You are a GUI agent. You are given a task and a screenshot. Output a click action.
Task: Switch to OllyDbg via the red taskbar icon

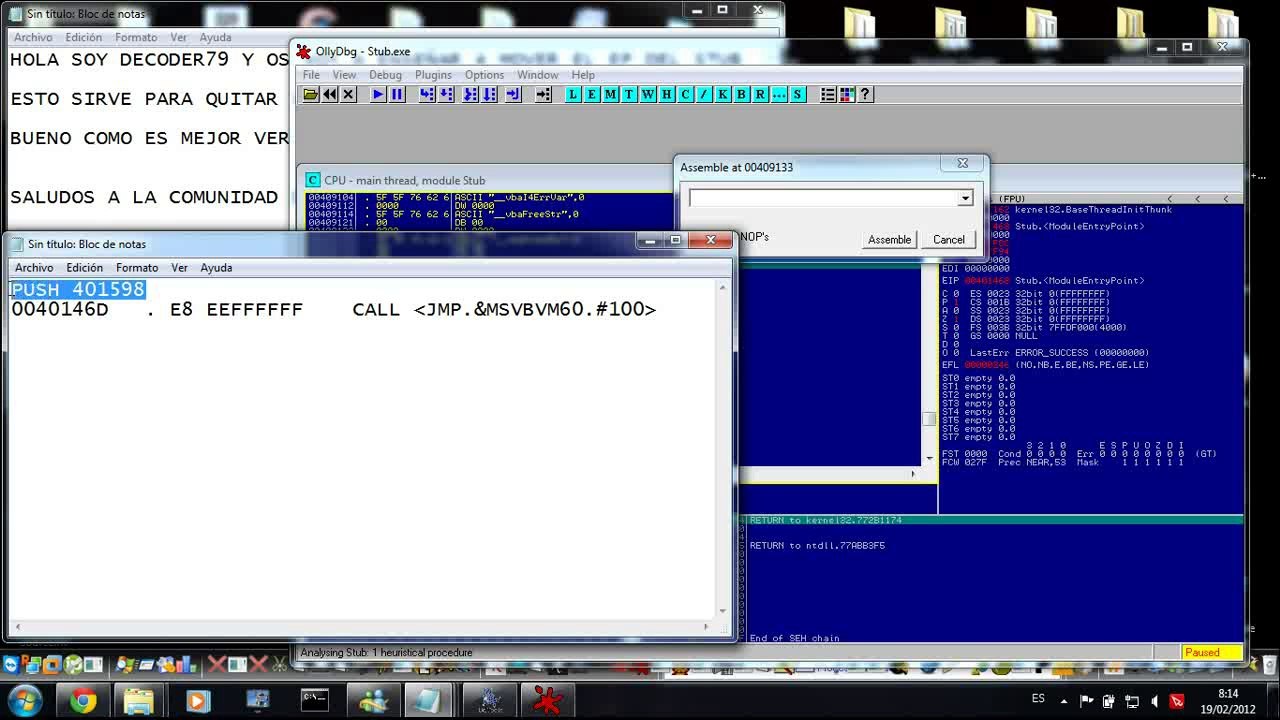(x=547, y=701)
